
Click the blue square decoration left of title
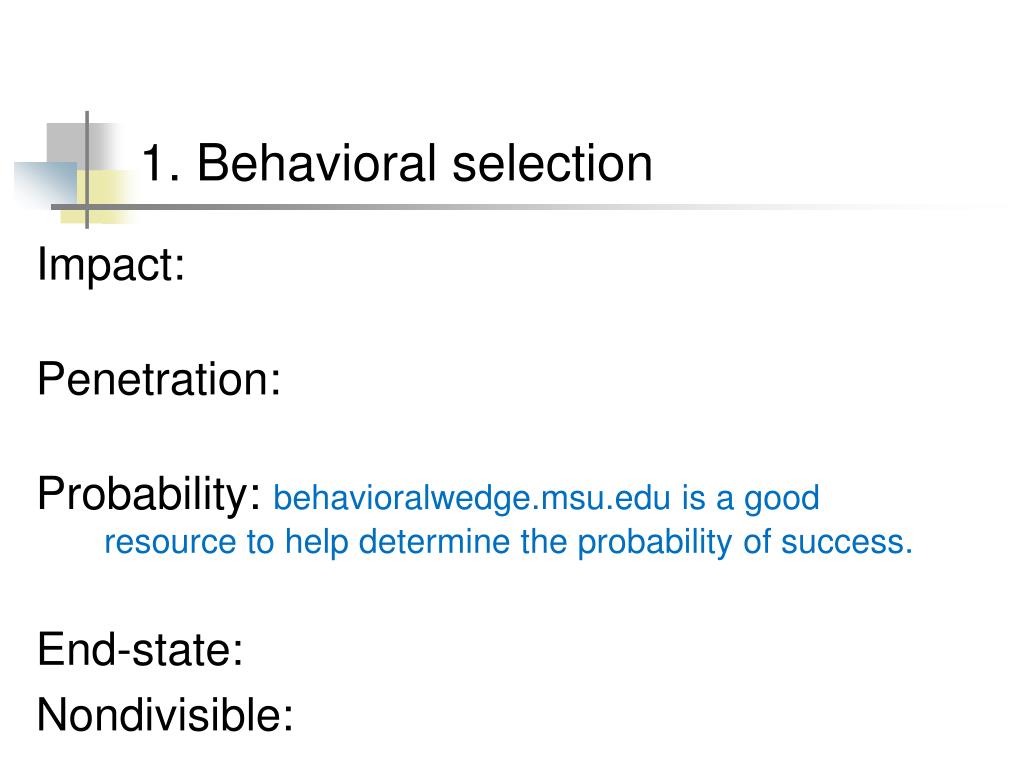pyautogui.click(x=46, y=184)
